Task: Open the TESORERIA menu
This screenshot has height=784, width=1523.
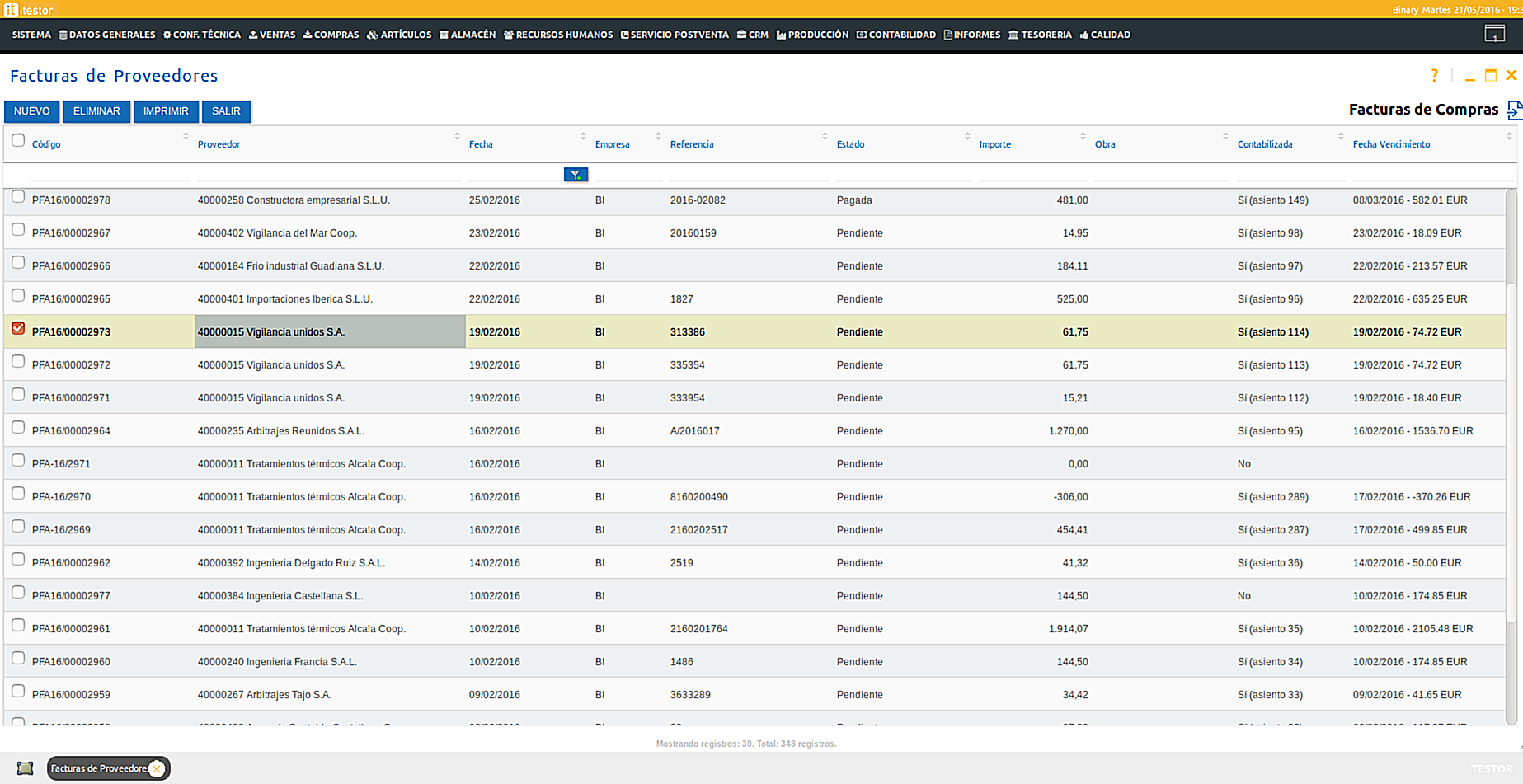Action: coord(1040,35)
